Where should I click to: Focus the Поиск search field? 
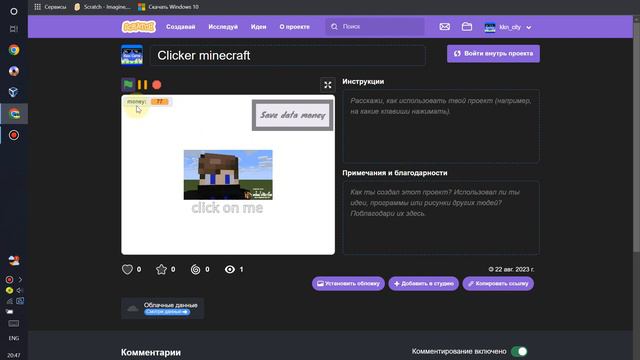(375, 27)
